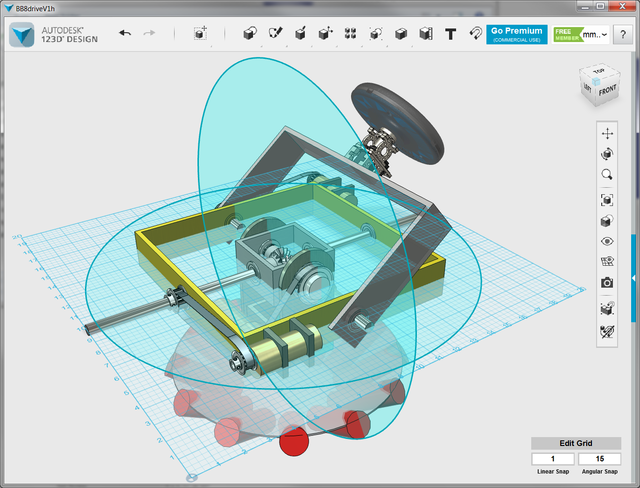Expand the side panel arrow on right edge
This screenshot has height=488, width=640.
click(x=633, y=278)
